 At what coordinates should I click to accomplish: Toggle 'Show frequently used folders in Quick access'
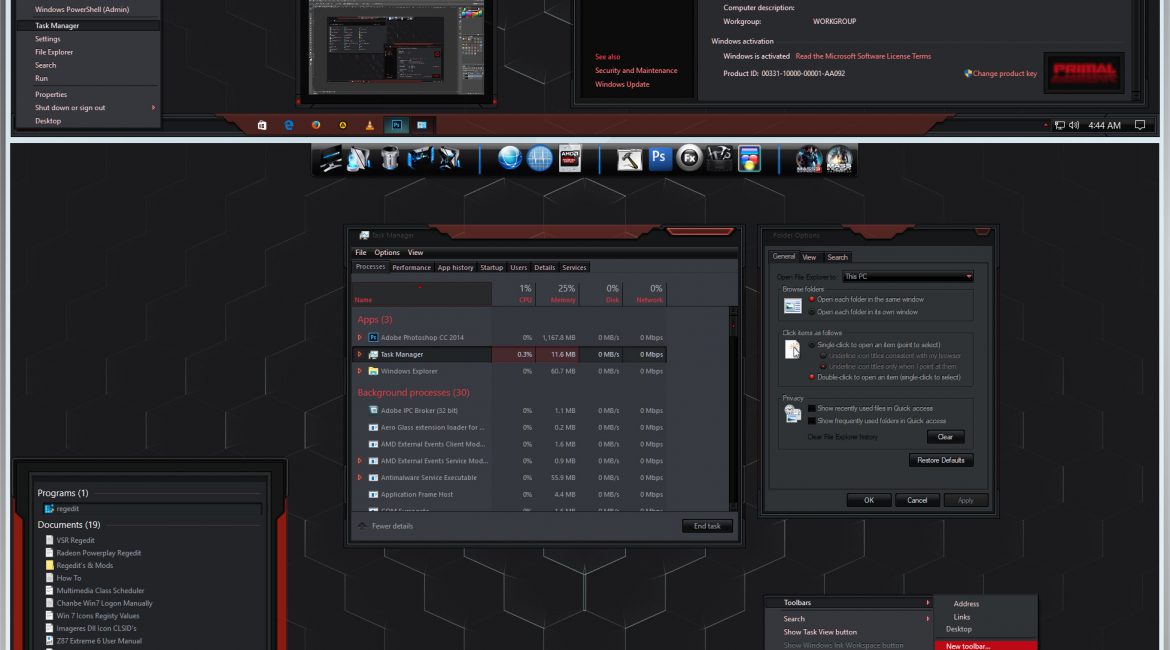click(x=812, y=421)
